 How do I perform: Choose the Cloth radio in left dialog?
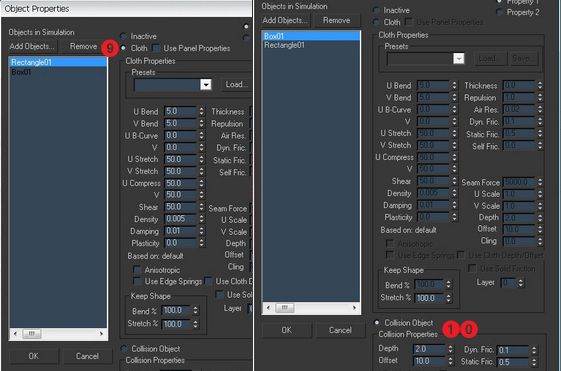[123, 48]
